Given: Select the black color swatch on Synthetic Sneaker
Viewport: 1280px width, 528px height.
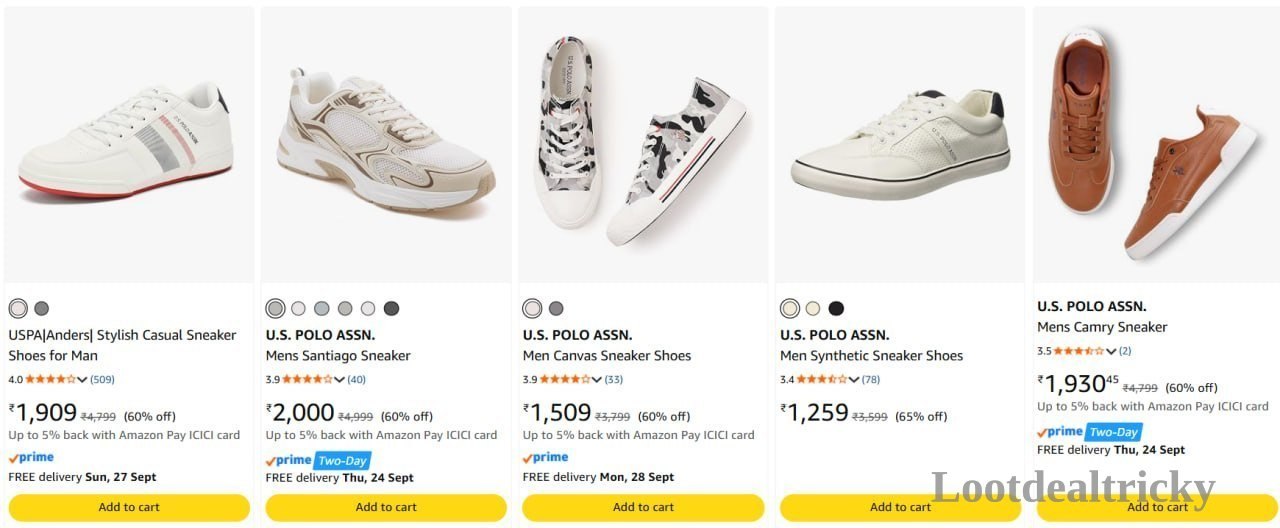Looking at the screenshot, I should [836, 308].
